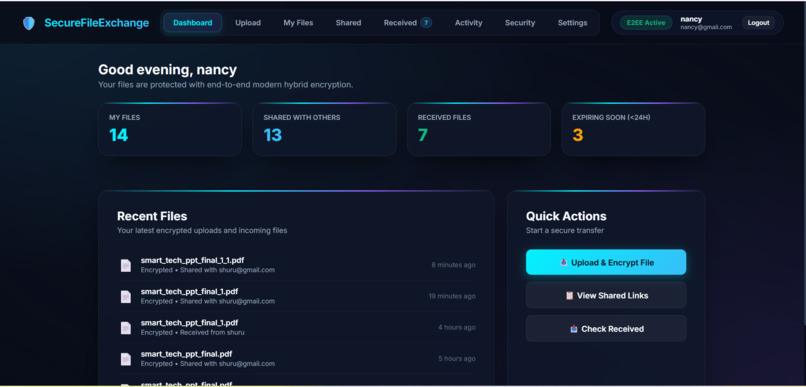Screen dimensions: 806x387
Task: Click the '4 hours ago' timestamp
Action: pos(457,327)
